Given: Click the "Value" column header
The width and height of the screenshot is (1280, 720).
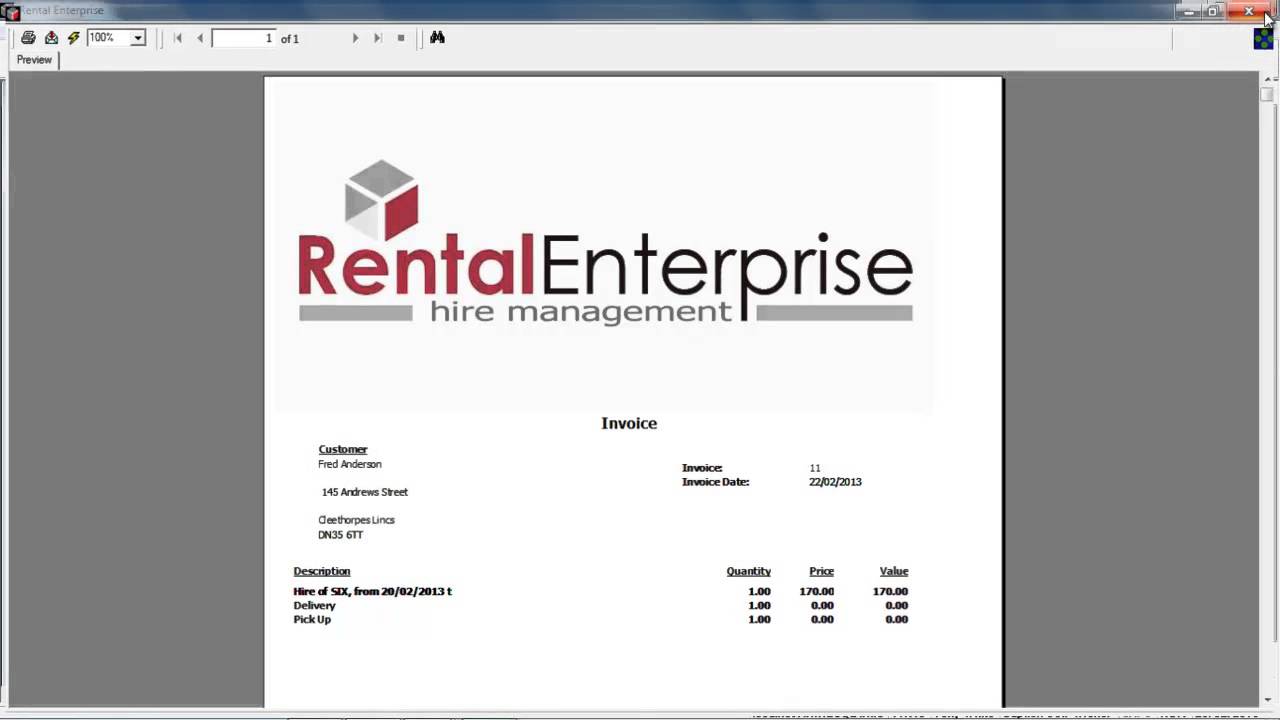Looking at the screenshot, I should [x=894, y=572].
